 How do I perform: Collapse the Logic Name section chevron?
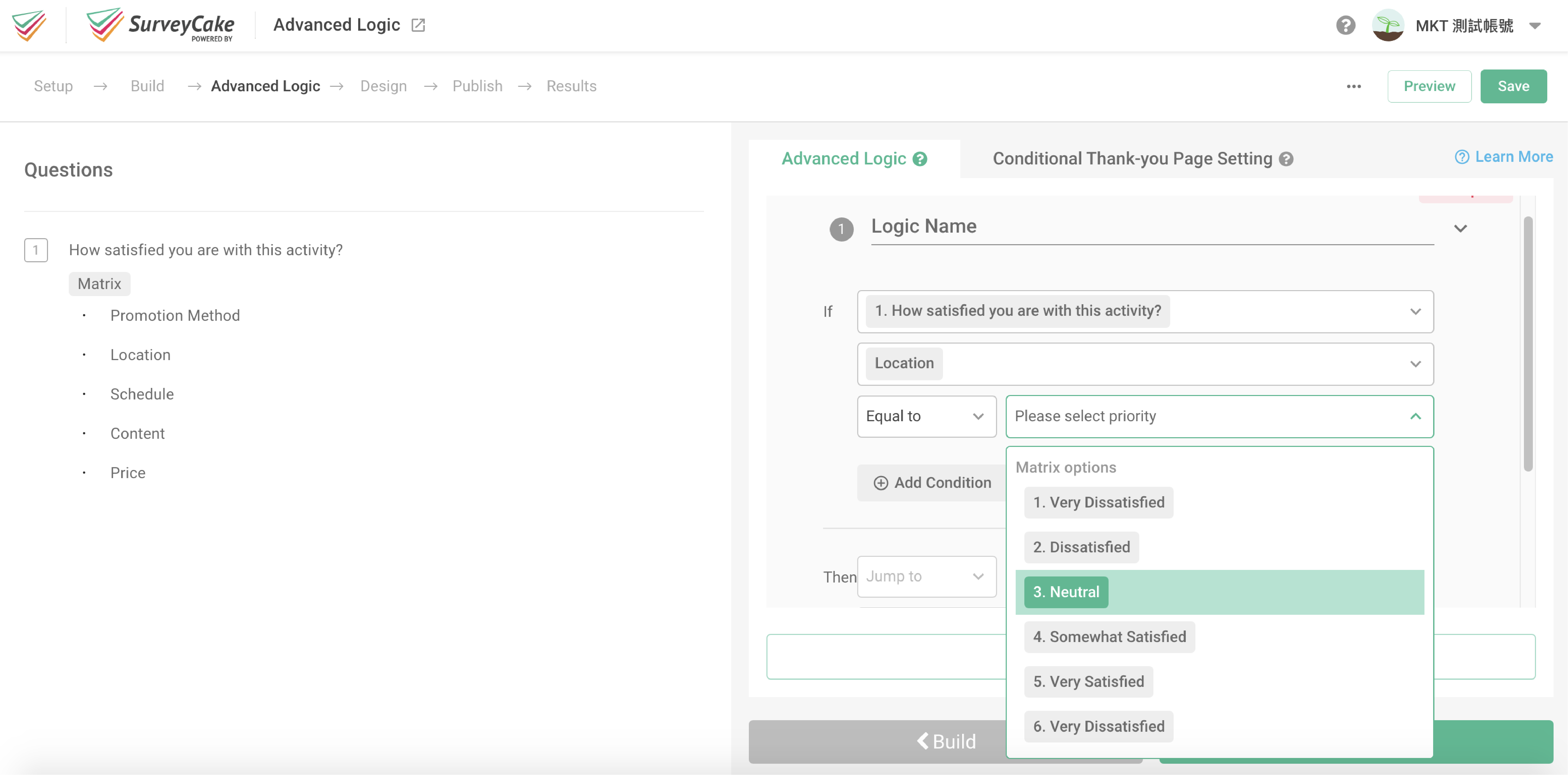coord(1460,229)
